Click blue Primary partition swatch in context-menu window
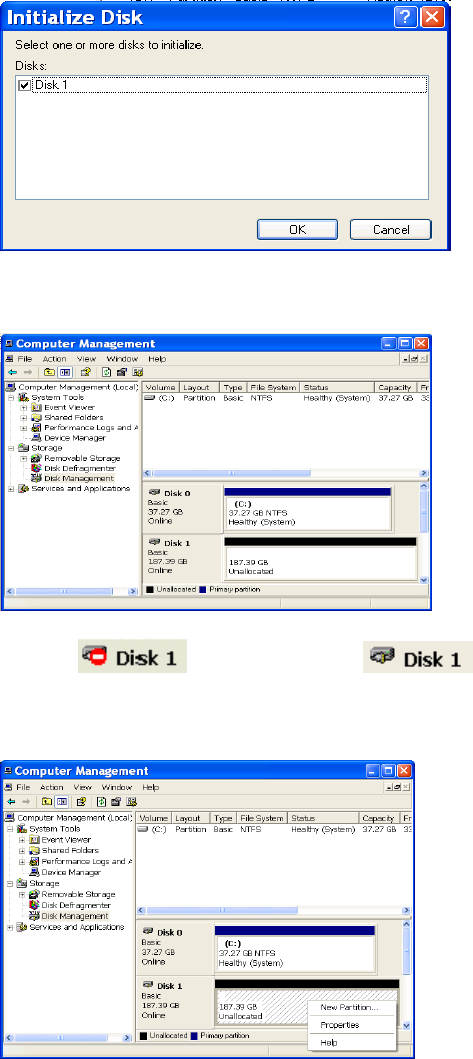The height and width of the screenshot is (1059, 473). 195,1035
